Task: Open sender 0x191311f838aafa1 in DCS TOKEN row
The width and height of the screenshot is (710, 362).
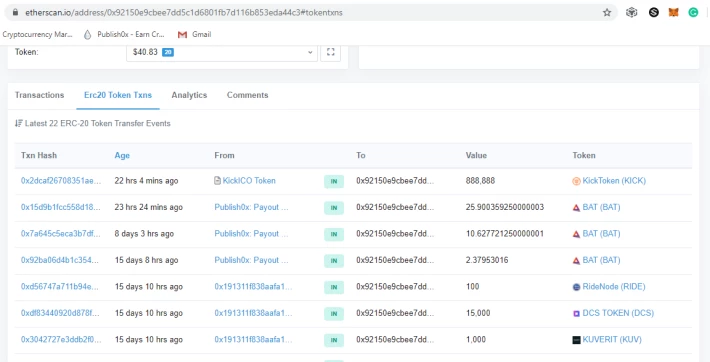Action: point(254,313)
